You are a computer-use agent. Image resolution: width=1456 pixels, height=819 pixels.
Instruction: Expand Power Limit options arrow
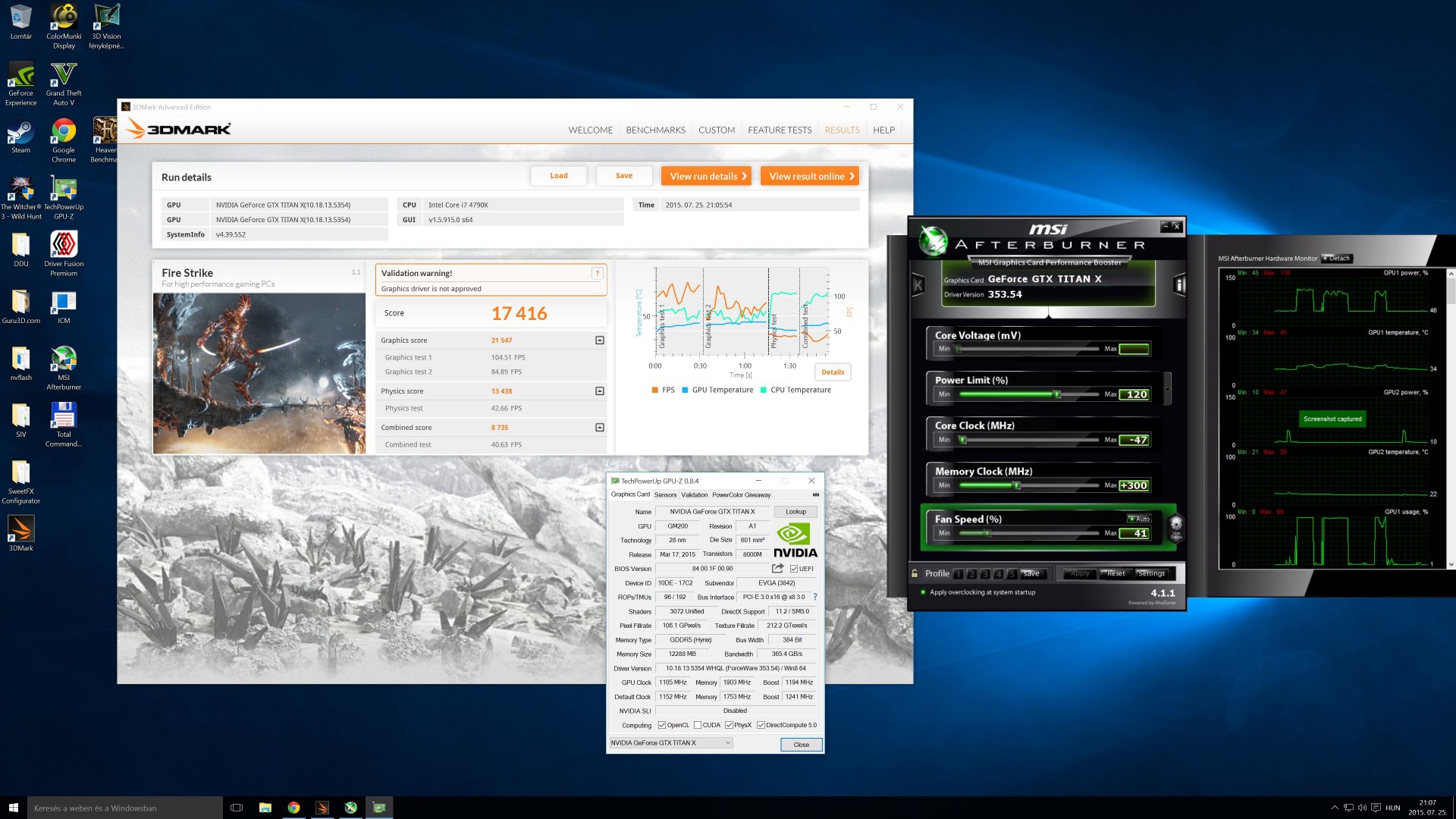[x=1167, y=389]
